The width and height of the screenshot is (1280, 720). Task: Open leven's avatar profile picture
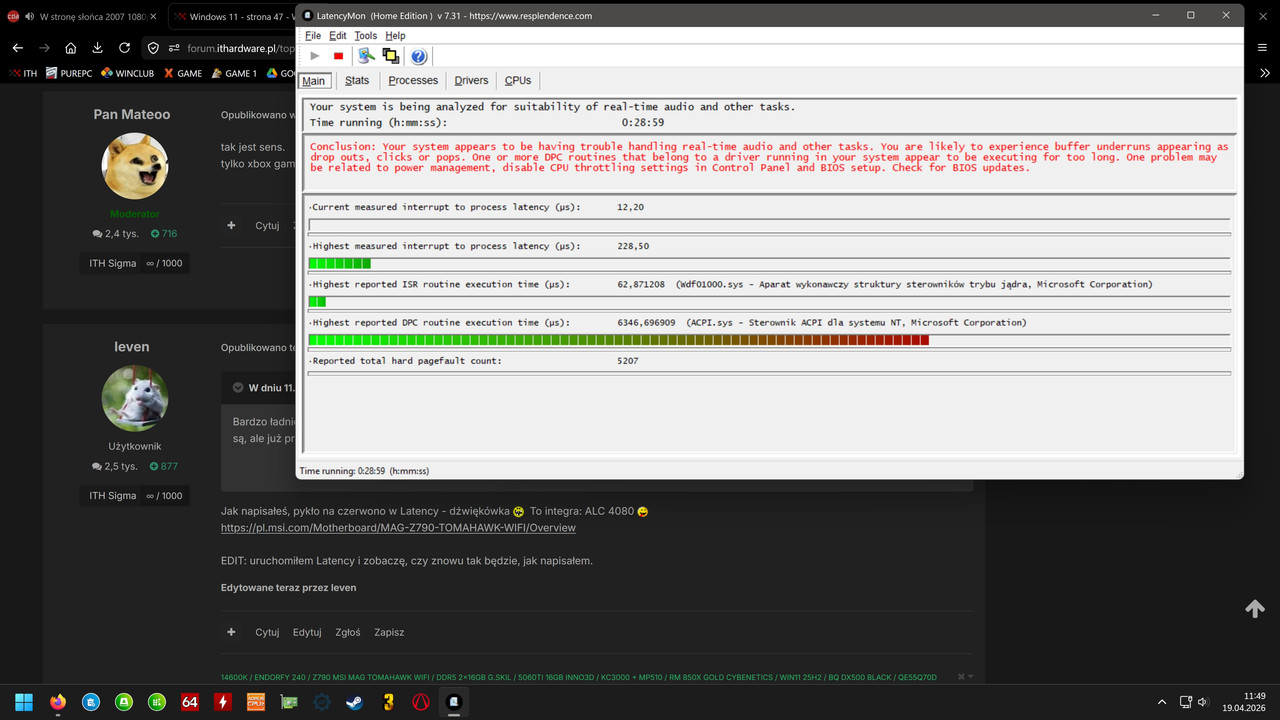135,398
